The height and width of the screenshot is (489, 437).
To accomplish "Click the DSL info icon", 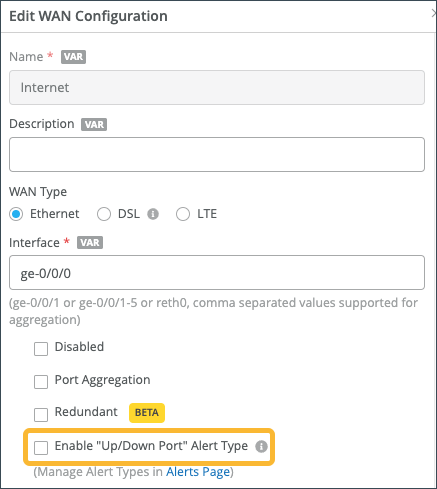I will pos(153,214).
